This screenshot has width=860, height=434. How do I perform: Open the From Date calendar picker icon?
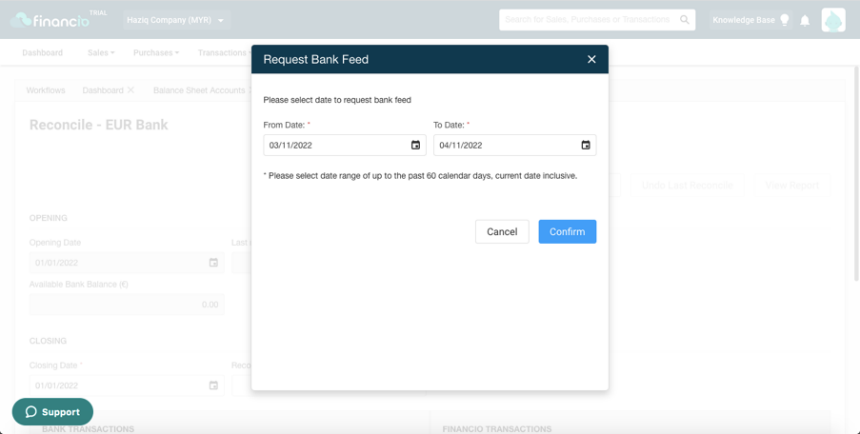(x=416, y=145)
